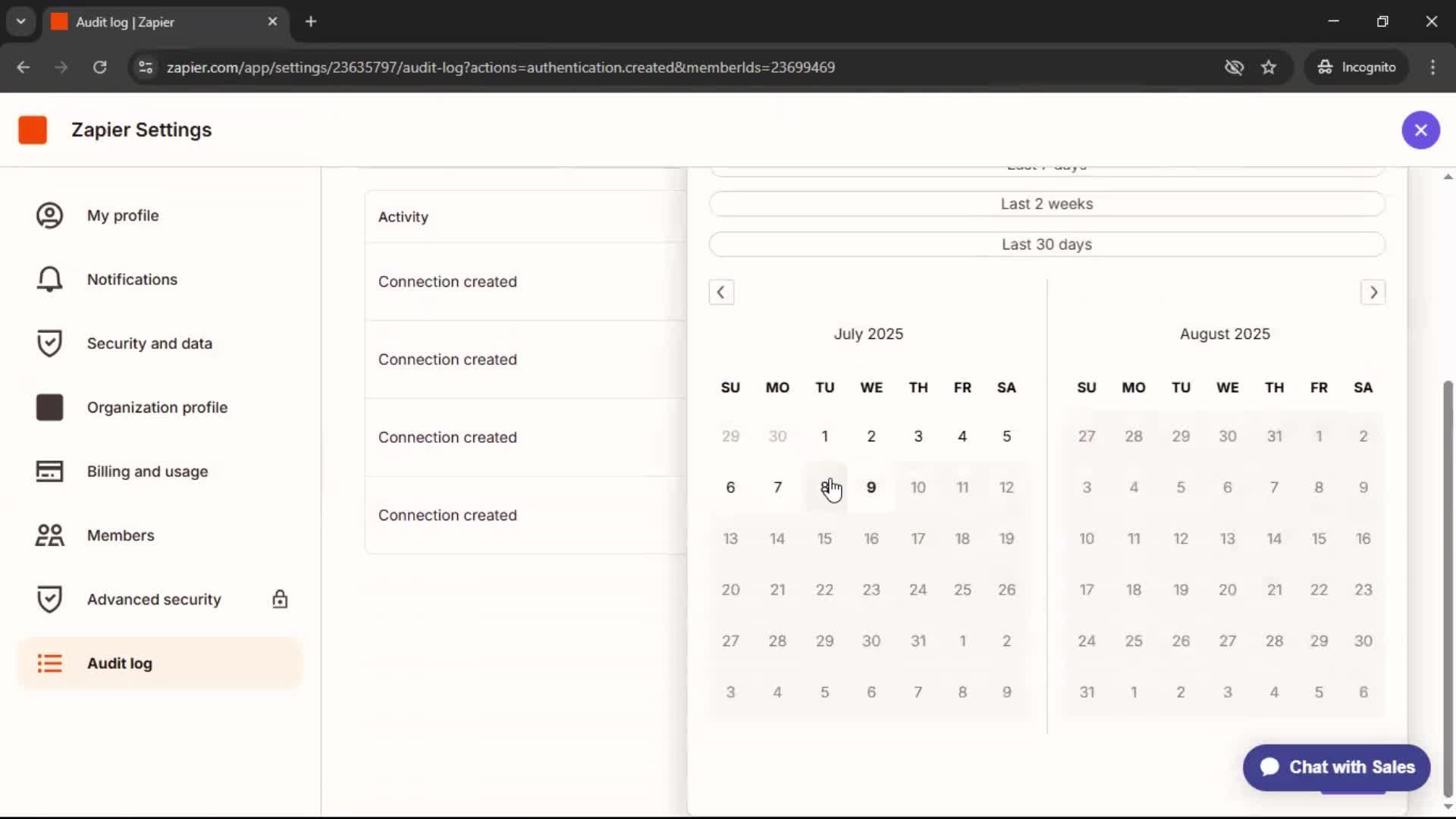1456x819 pixels.
Task: Select the Last 2 weeks range
Action: (x=1046, y=204)
